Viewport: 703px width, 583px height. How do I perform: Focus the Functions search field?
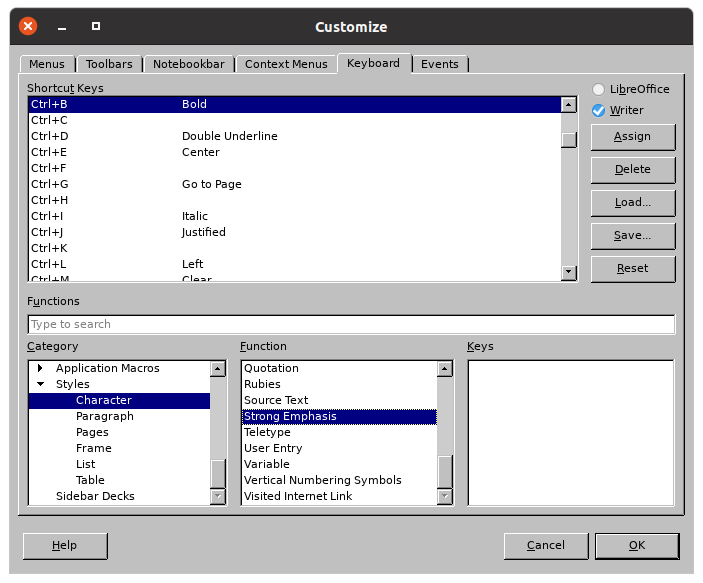tap(351, 324)
